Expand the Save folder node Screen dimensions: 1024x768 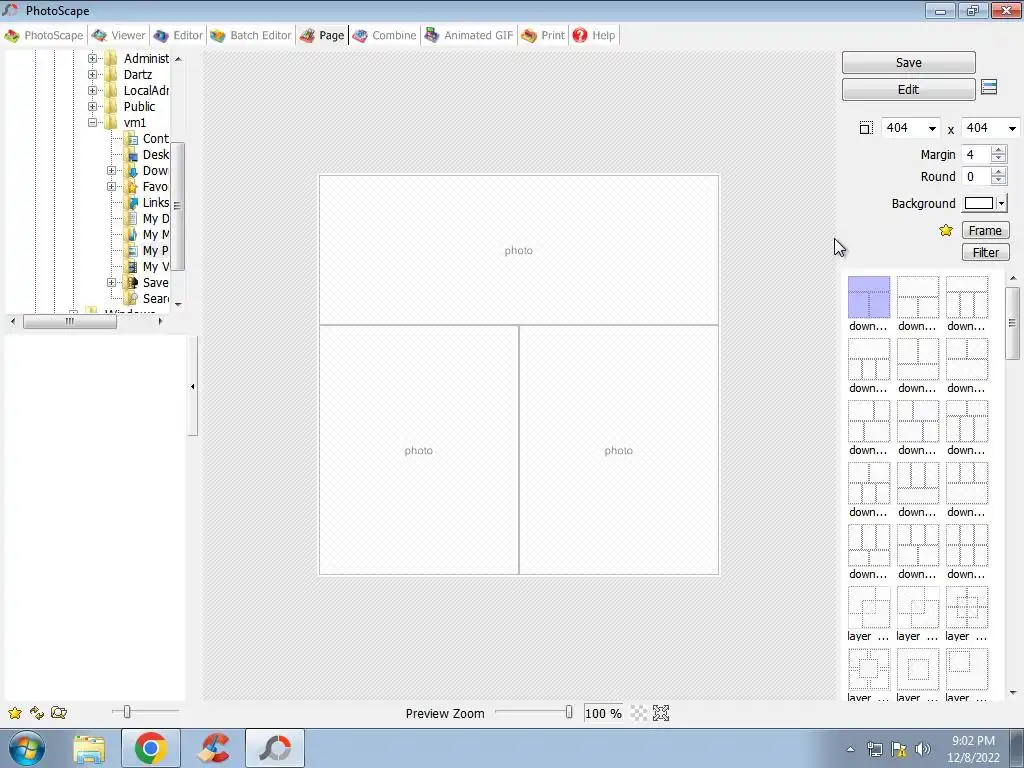tap(111, 283)
